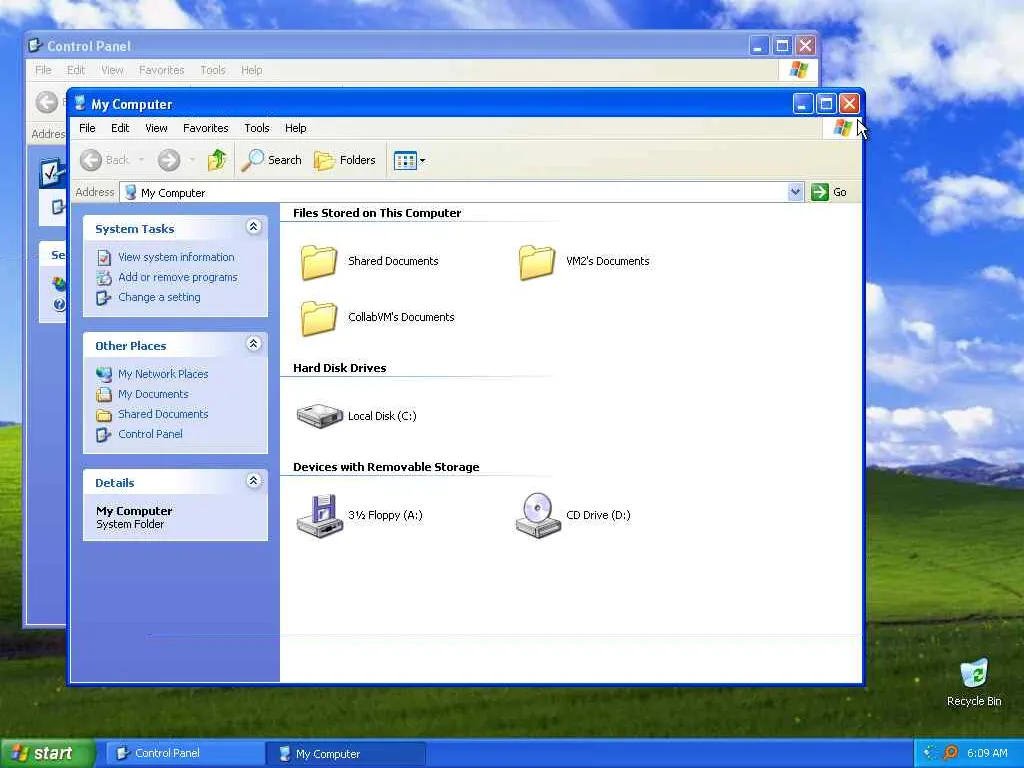Click the My Computer title bar icon
This screenshot has width=1024, height=768.
tap(80, 104)
